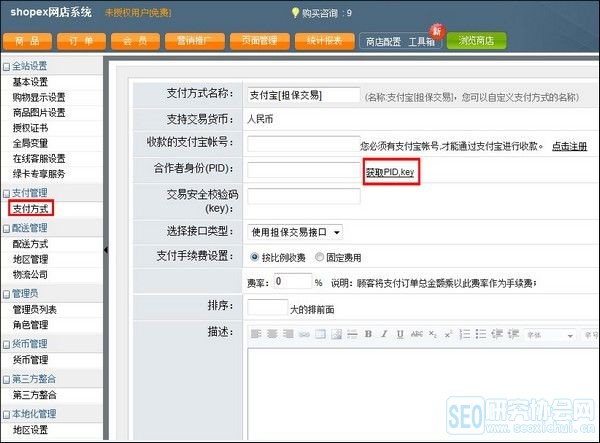Click the lightbulb 购买咨询 icon
Image resolution: width=600 pixels, height=443 pixels.
(295, 13)
